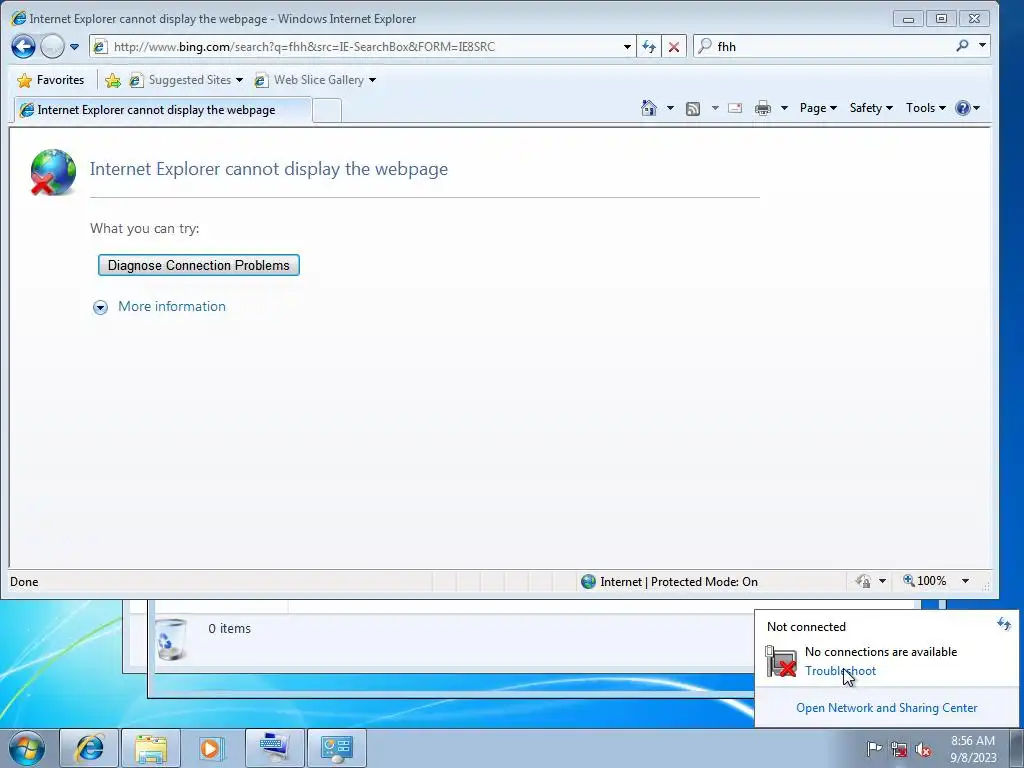Click Recycle Bin icon in background window

click(171, 639)
